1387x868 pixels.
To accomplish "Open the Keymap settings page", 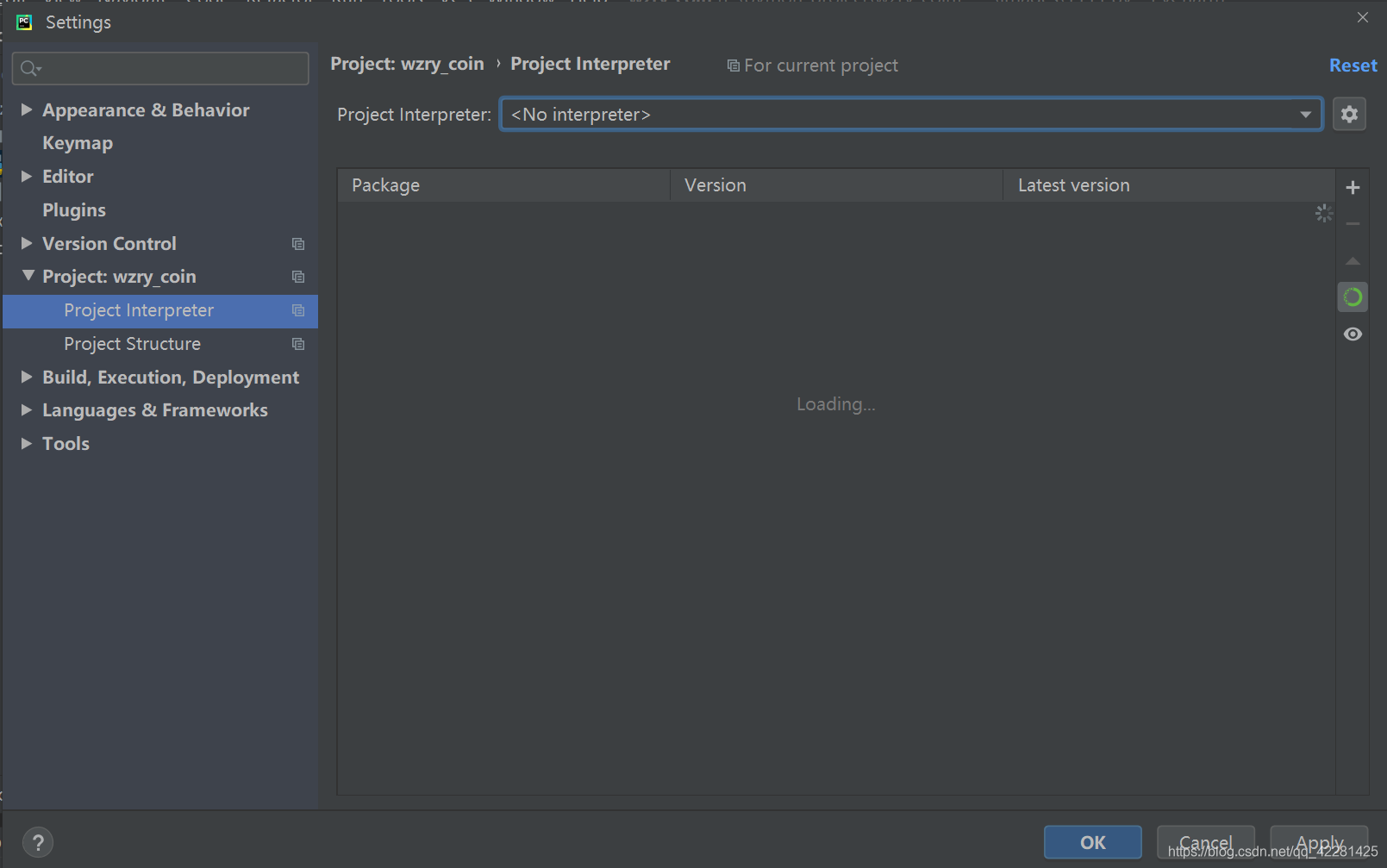I will (x=78, y=143).
